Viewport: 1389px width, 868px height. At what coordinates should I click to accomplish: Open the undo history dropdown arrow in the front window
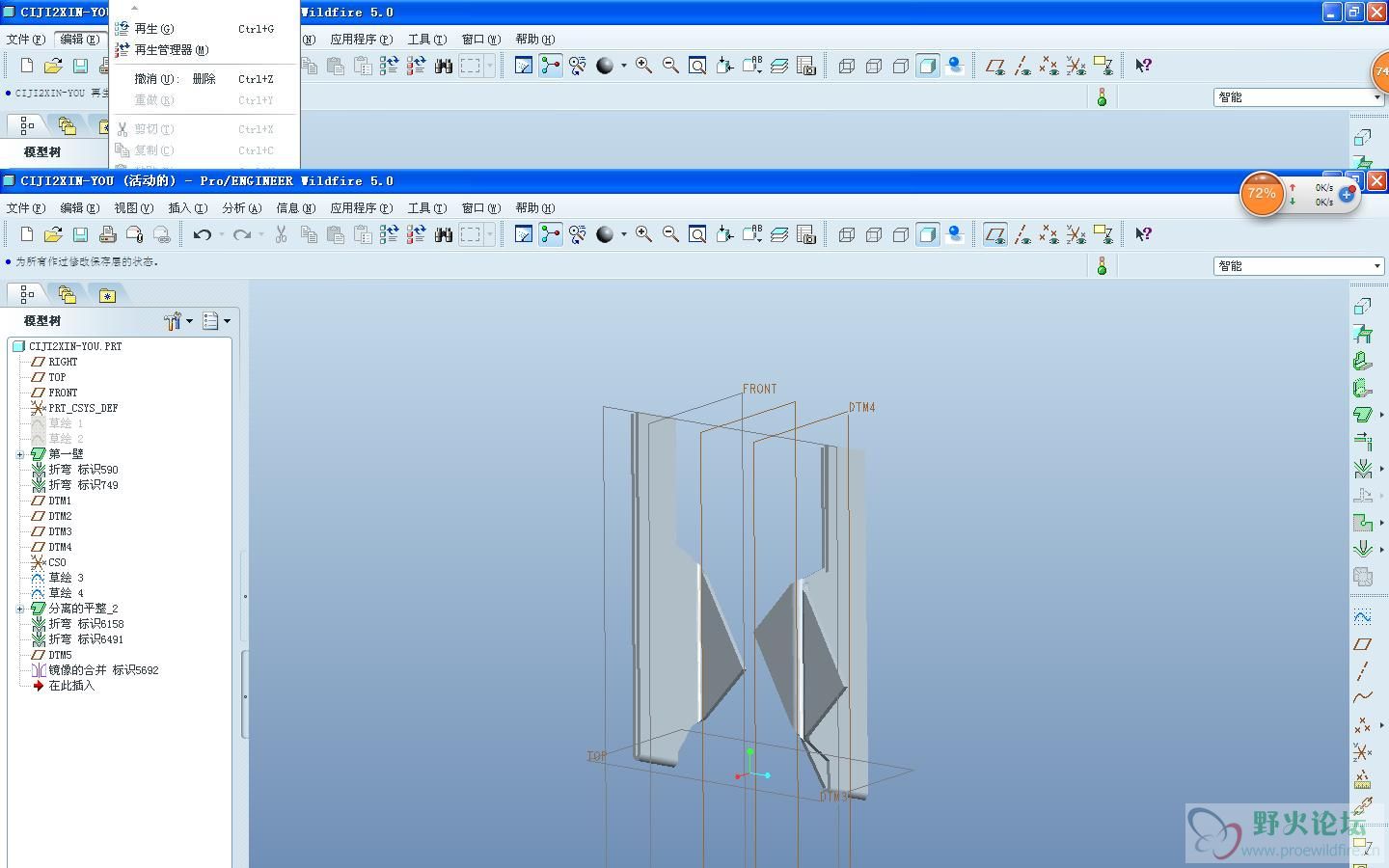[x=222, y=234]
